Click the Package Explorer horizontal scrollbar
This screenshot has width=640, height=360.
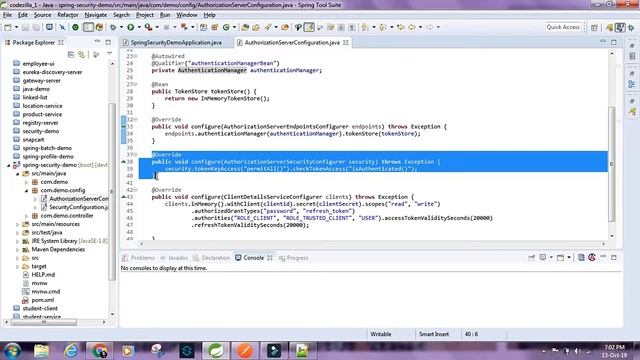[x=44, y=322]
